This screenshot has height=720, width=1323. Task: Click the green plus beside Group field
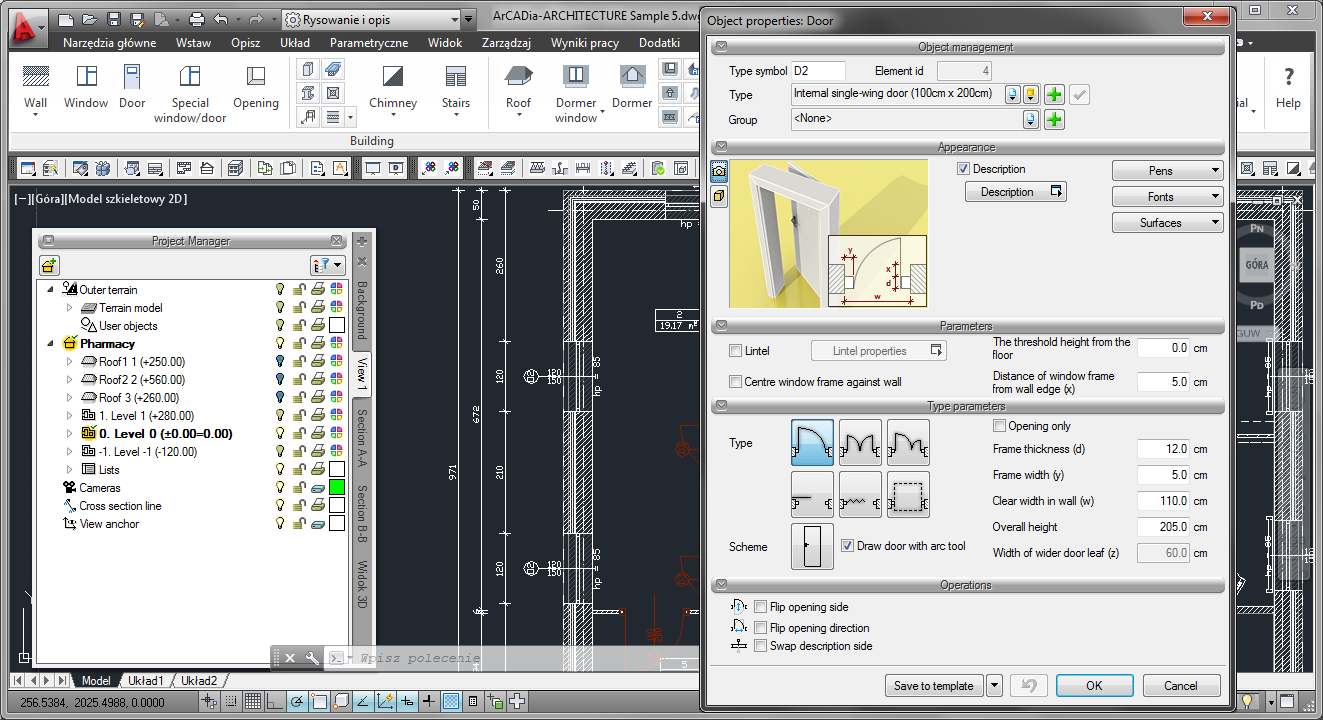pyautogui.click(x=1054, y=120)
